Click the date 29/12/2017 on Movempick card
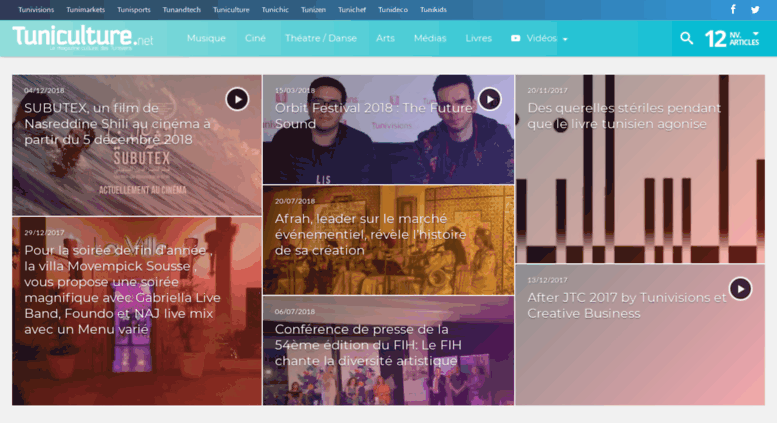This screenshot has width=777, height=423. point(44,233)
